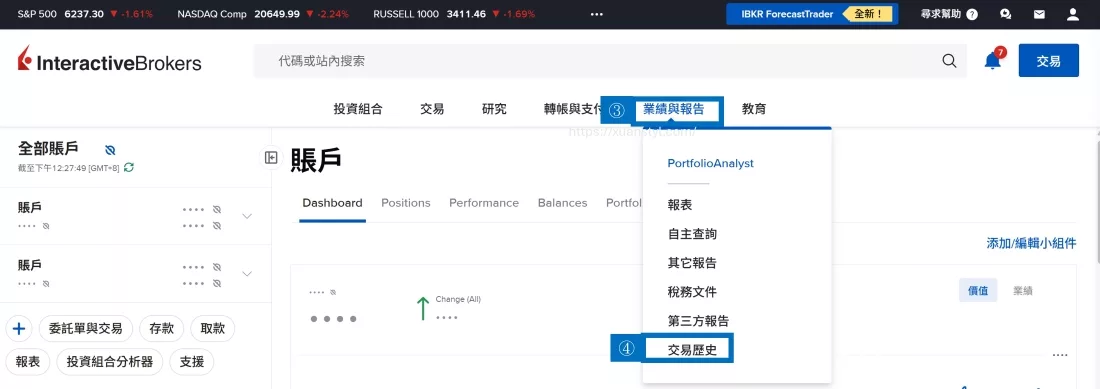Toggle privacy eye beside 全部賬戶
Image resolution: width=1100 pixels, height=389 pixels.
pos(110,150)
